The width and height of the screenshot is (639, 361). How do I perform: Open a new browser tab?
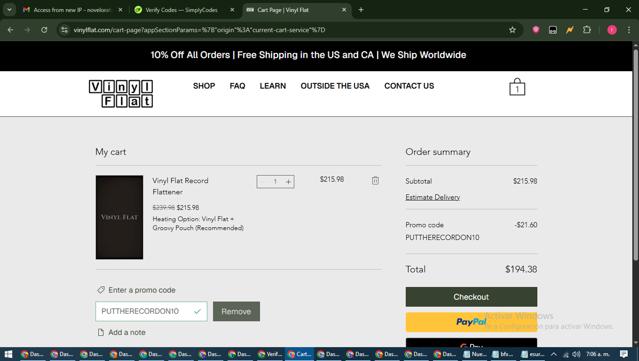pyautogui.click(x=361, y=10)
